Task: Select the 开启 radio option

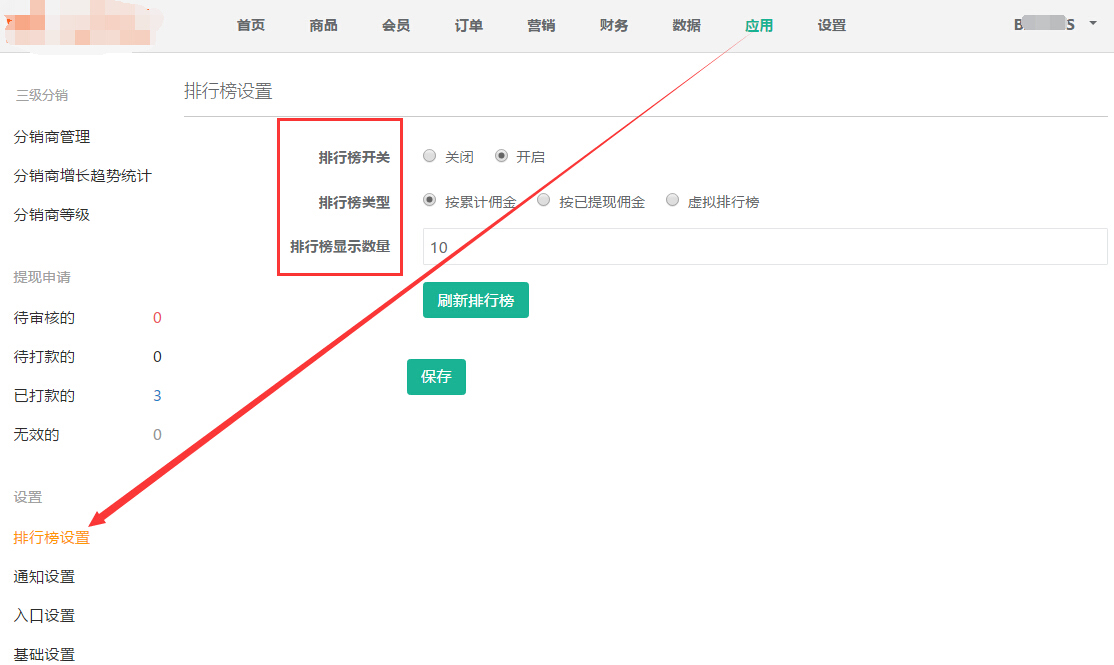Action: click(502, 156)
